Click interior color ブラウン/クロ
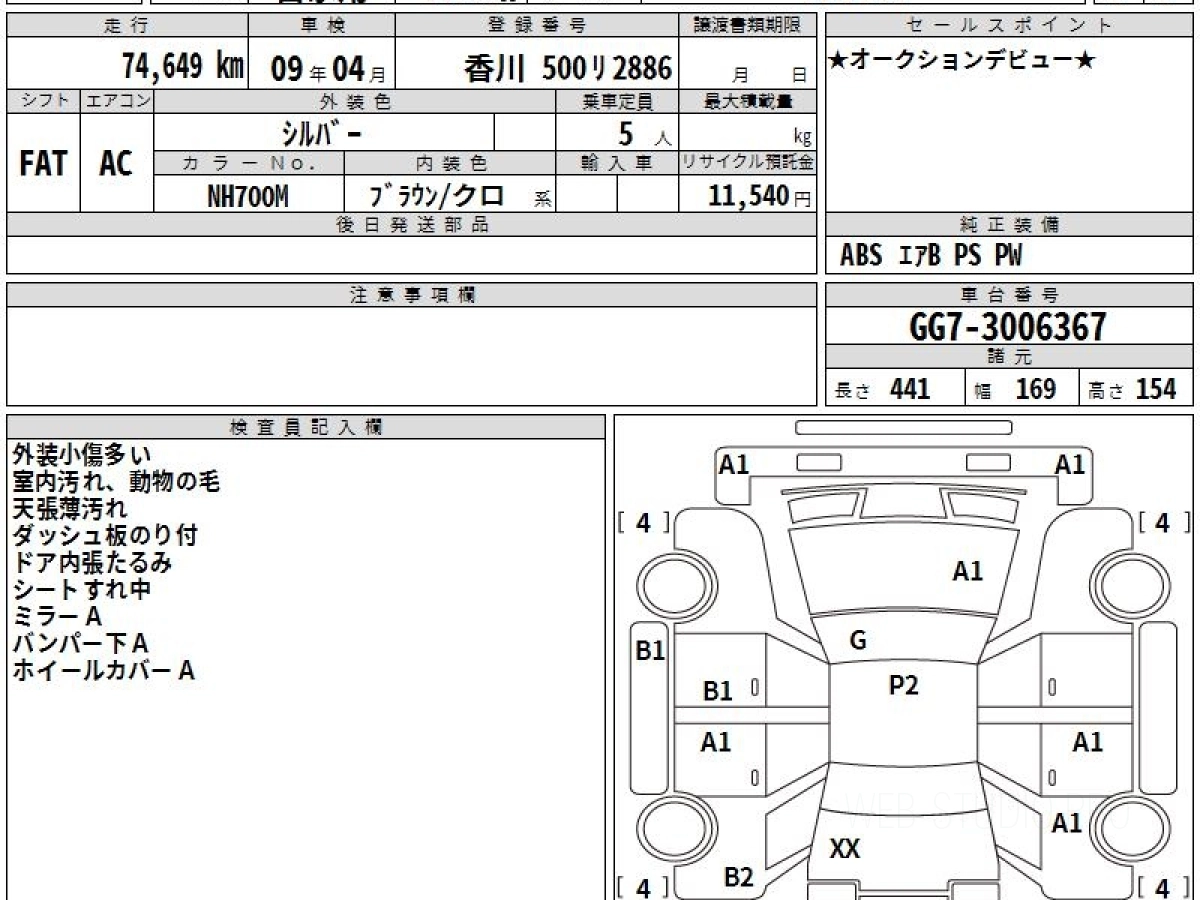1200x900 pixels. click(x=437, y=195)
